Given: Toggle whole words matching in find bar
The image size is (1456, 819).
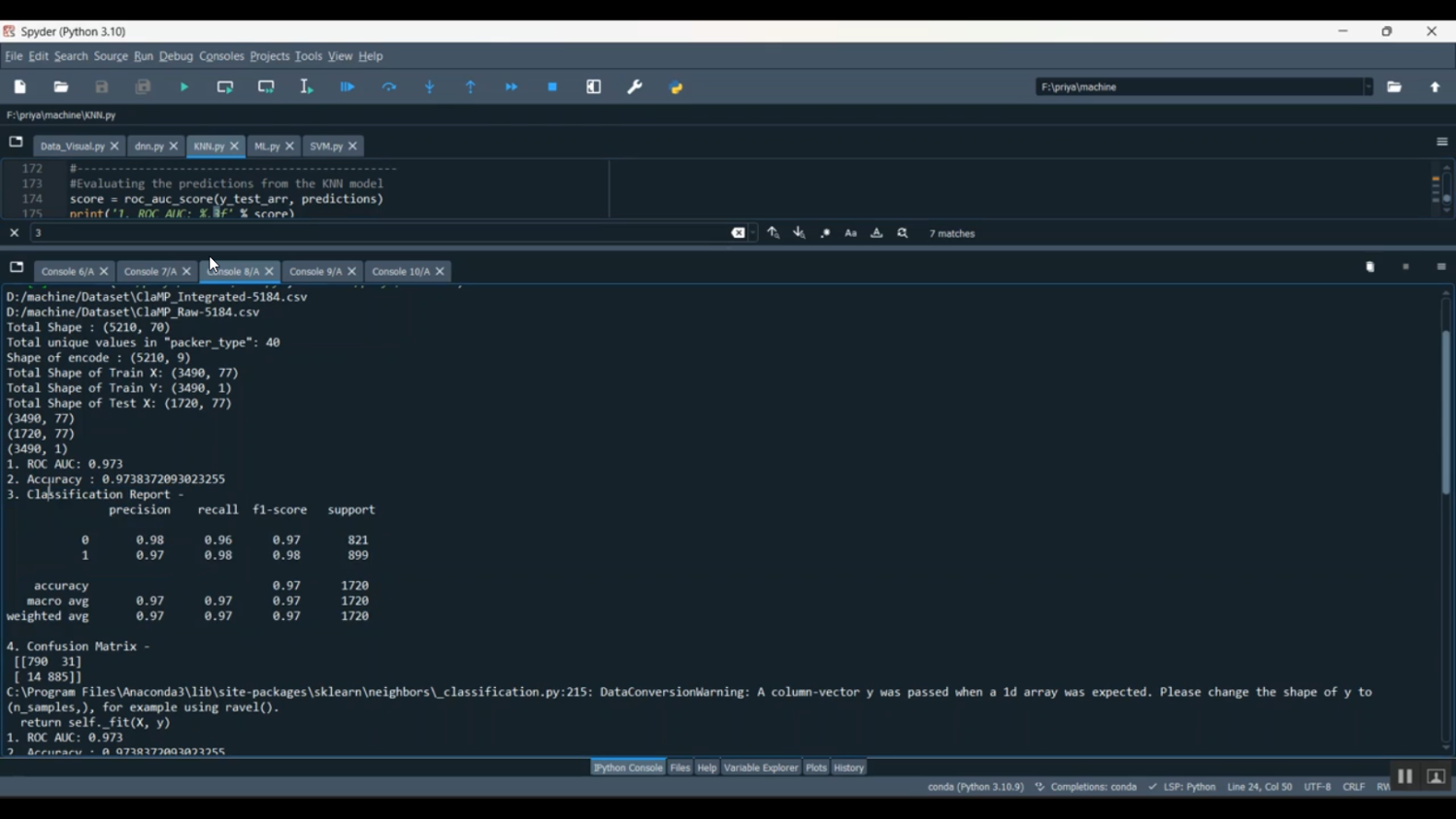Looking at the screenshot, I should pos(877,233).
